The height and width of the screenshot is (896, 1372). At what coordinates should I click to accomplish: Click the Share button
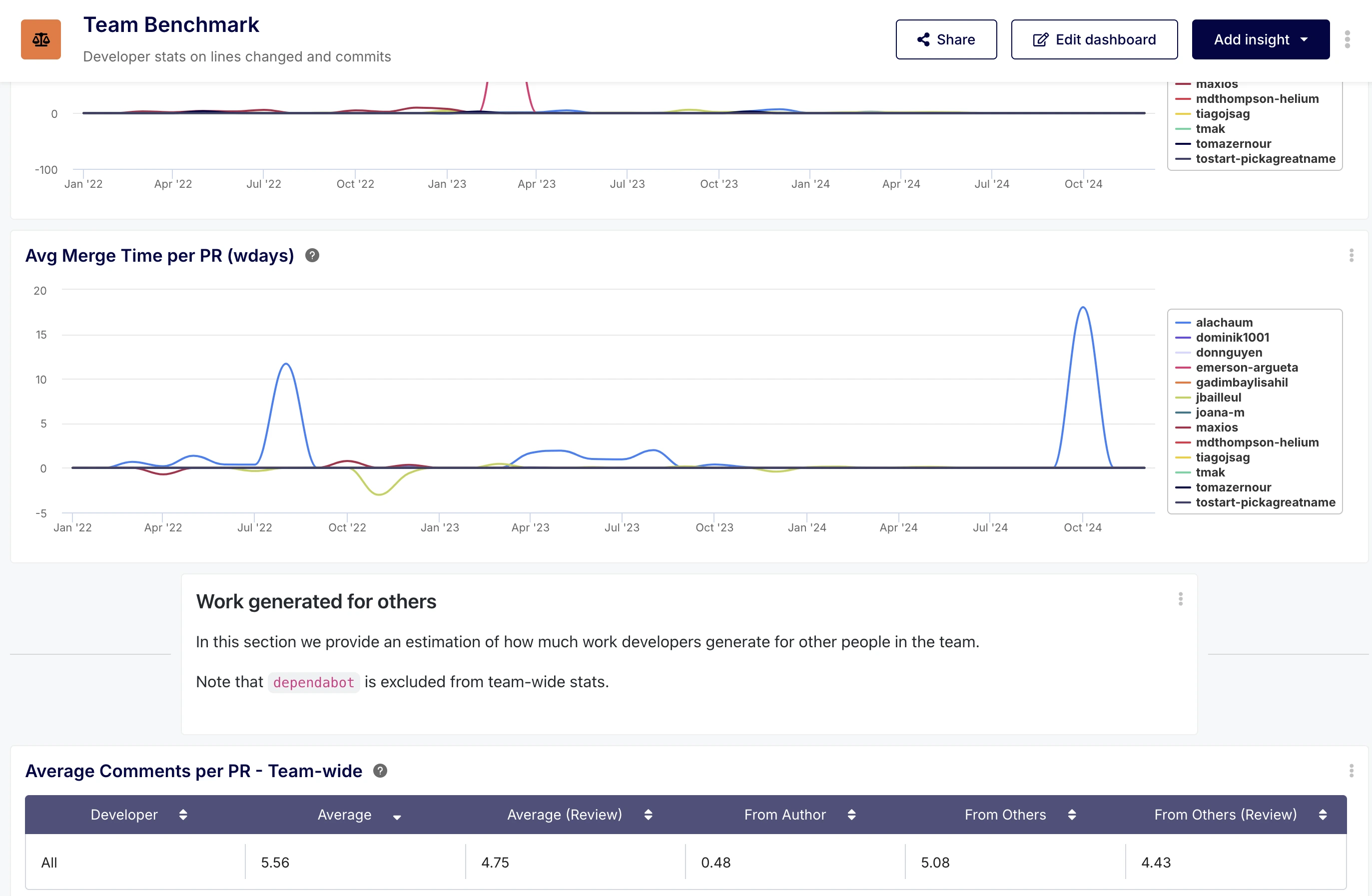[945, 40]
